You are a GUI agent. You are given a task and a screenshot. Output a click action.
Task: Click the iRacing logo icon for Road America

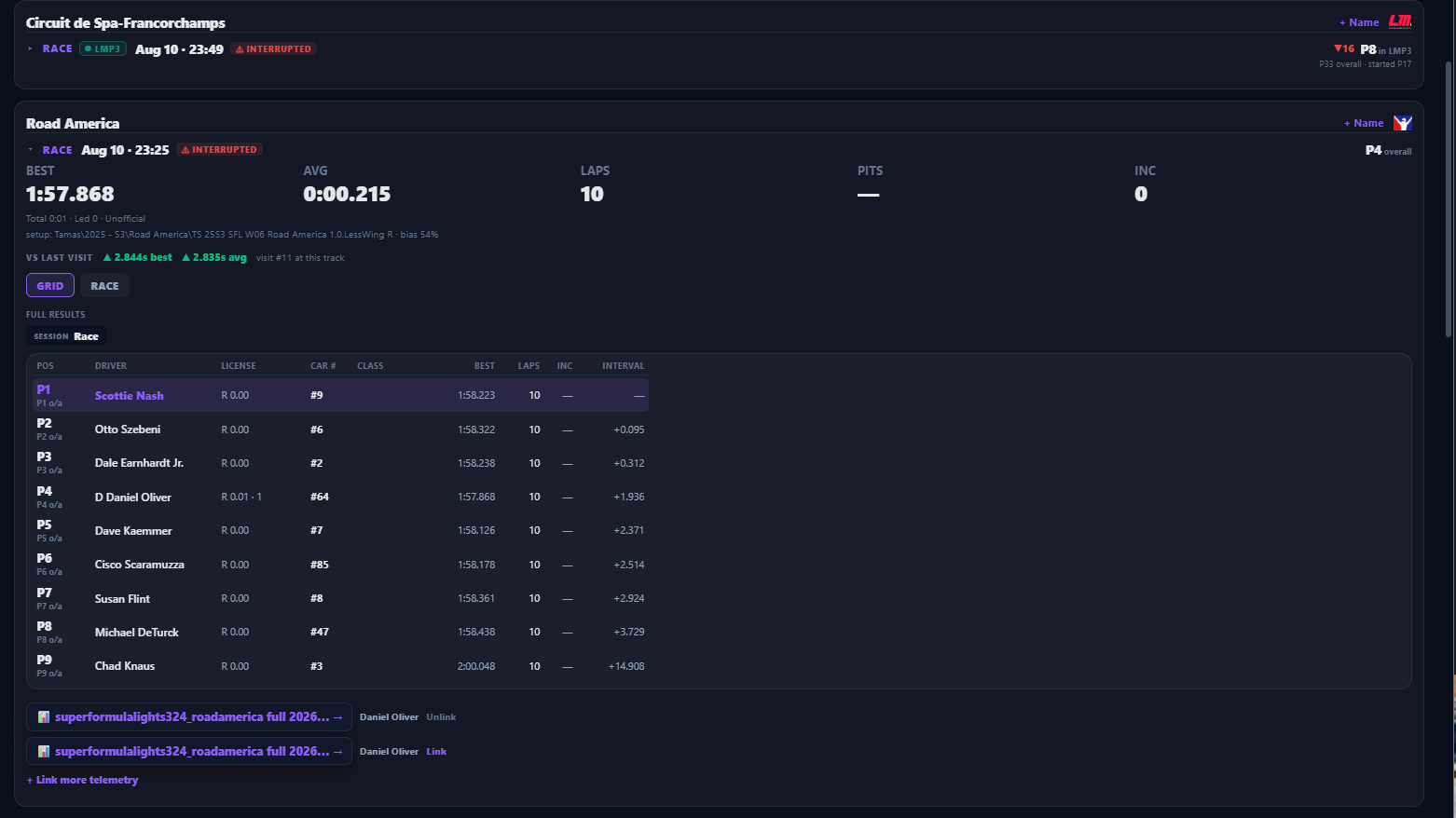point(1403,123)
